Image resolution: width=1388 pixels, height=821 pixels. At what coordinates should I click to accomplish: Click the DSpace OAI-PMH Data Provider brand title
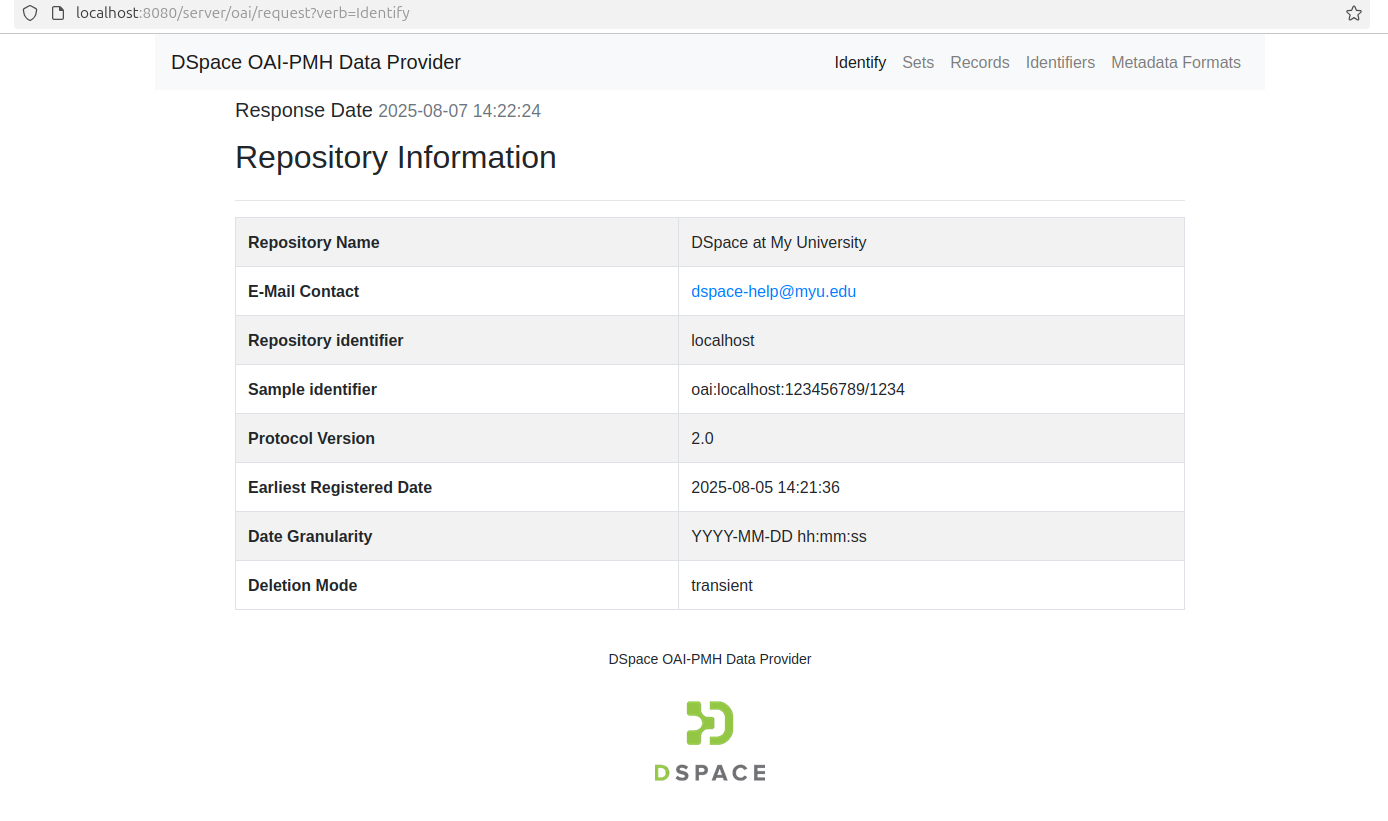click(x=316, y=62)
